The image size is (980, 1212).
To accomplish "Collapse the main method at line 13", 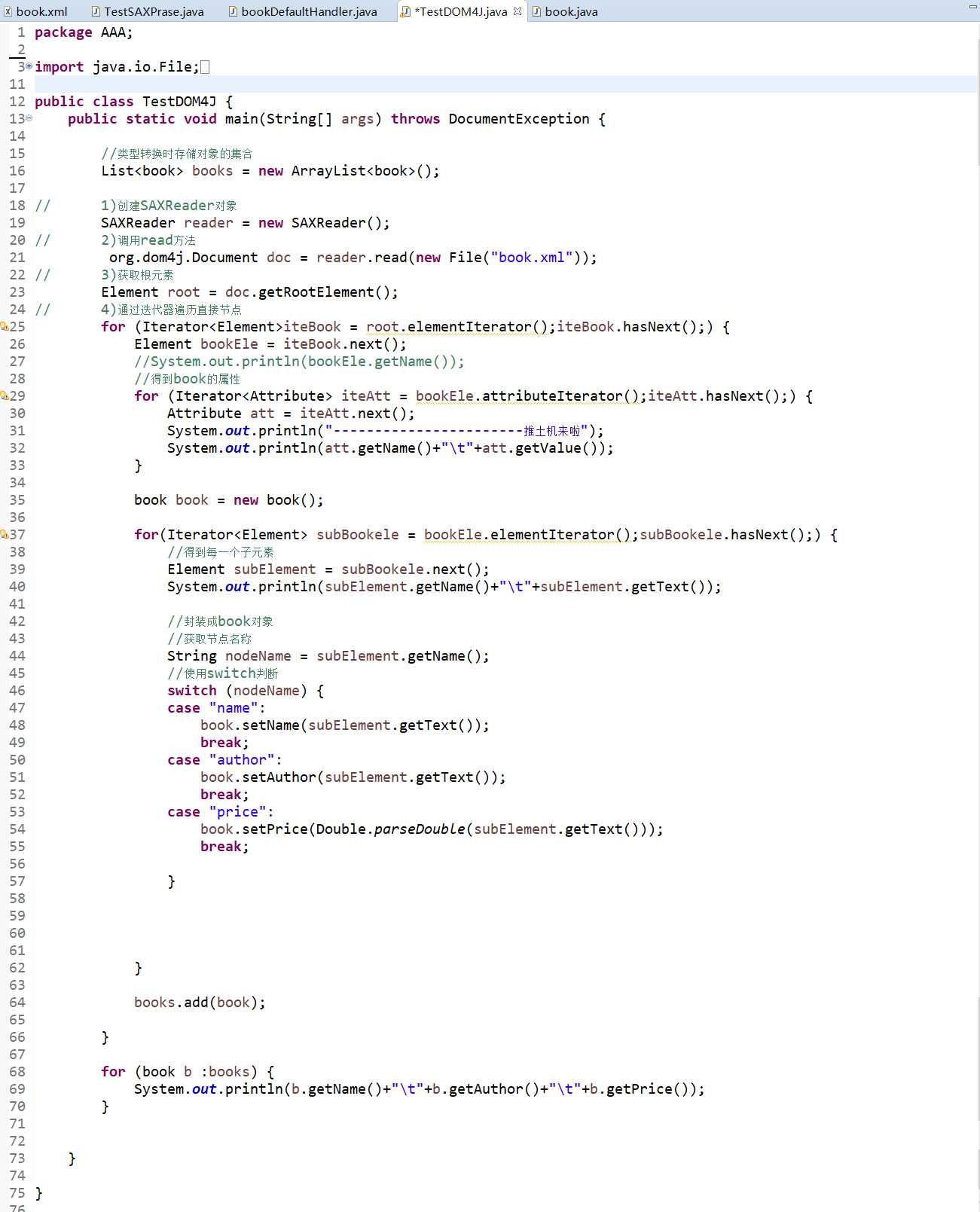I will pyautogui.click(x=29, y=118).
